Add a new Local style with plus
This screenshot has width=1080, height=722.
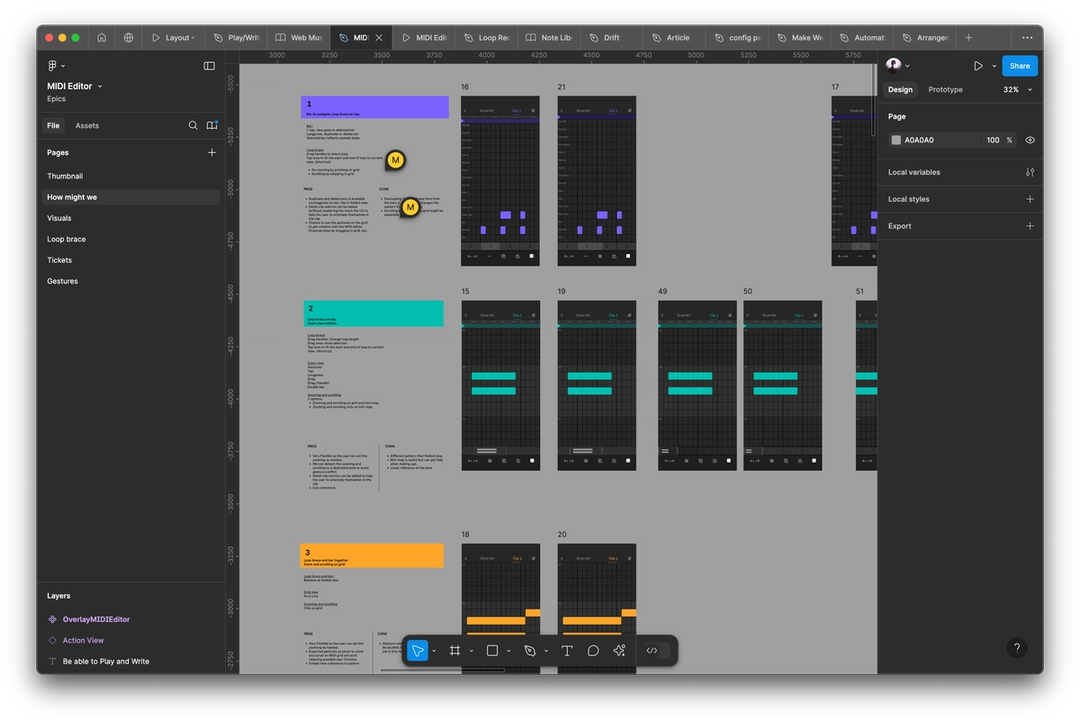(1030, 199)
